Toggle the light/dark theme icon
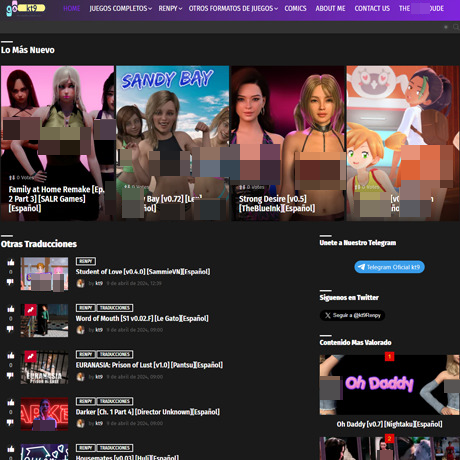This screenshot has width=460, height=460. 446,27
